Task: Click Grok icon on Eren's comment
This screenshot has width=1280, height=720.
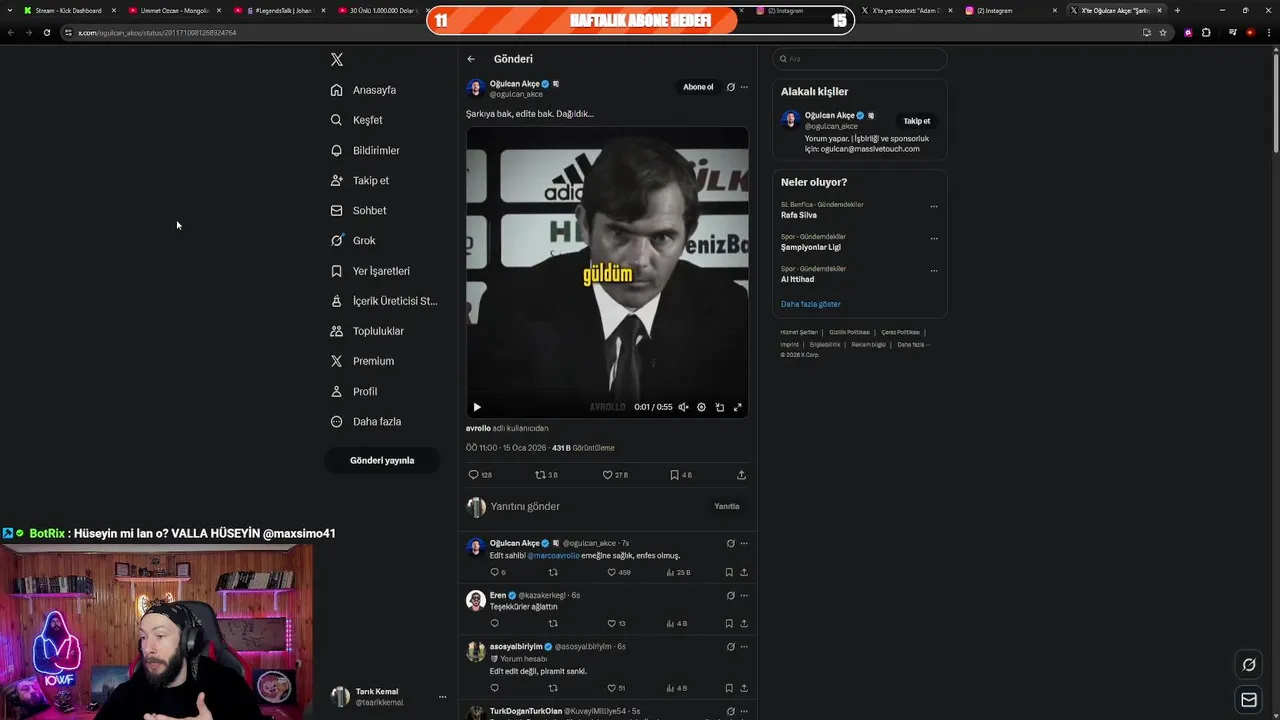Action: [x=730, y=596]
